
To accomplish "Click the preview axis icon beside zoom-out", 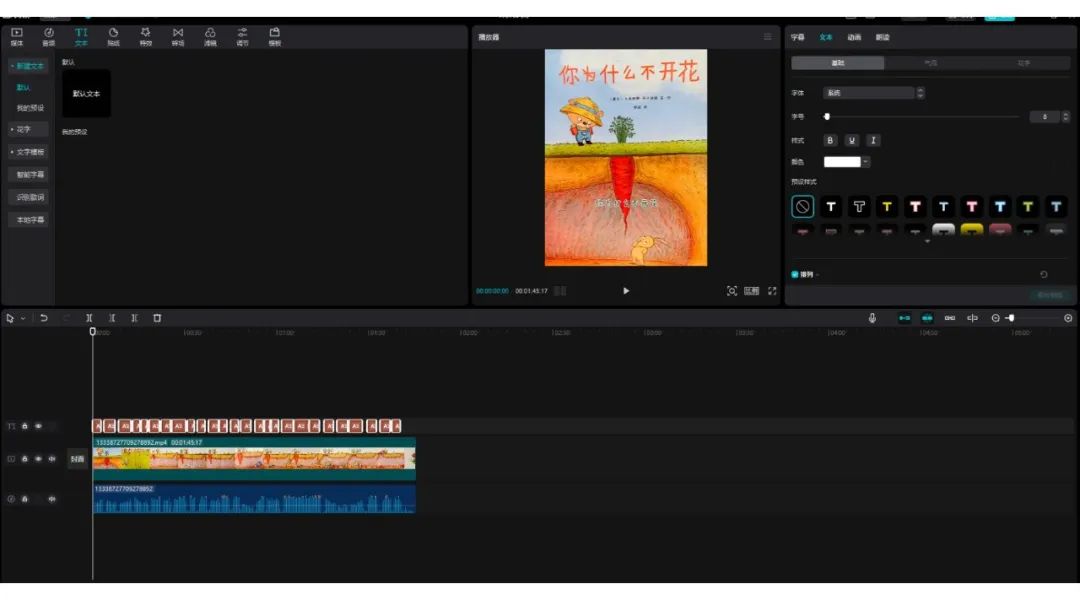I will pyautogui.click(x=973, y=318).
